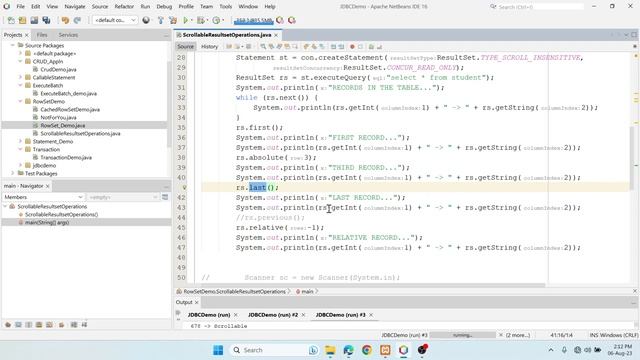Image resolution: width=640 pixels, height=360 pixels.
Task: Click the Redo arrow icon
Action: [77, 20]
